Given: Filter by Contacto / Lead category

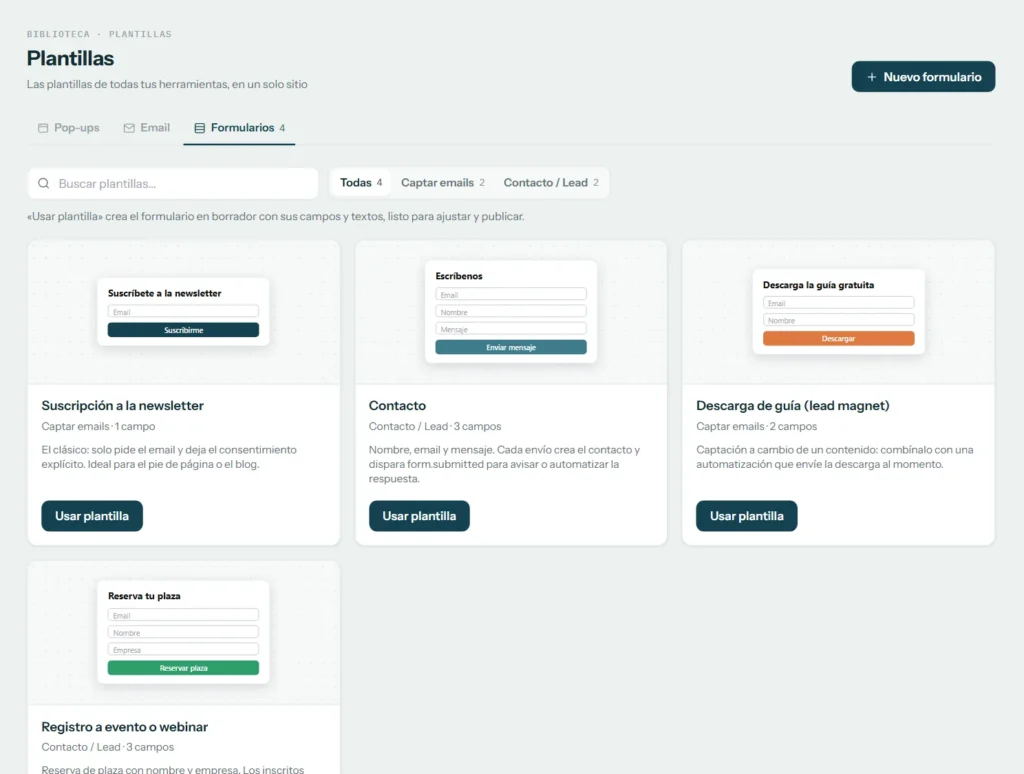Looking at the screenshot, I should point(551,183).
